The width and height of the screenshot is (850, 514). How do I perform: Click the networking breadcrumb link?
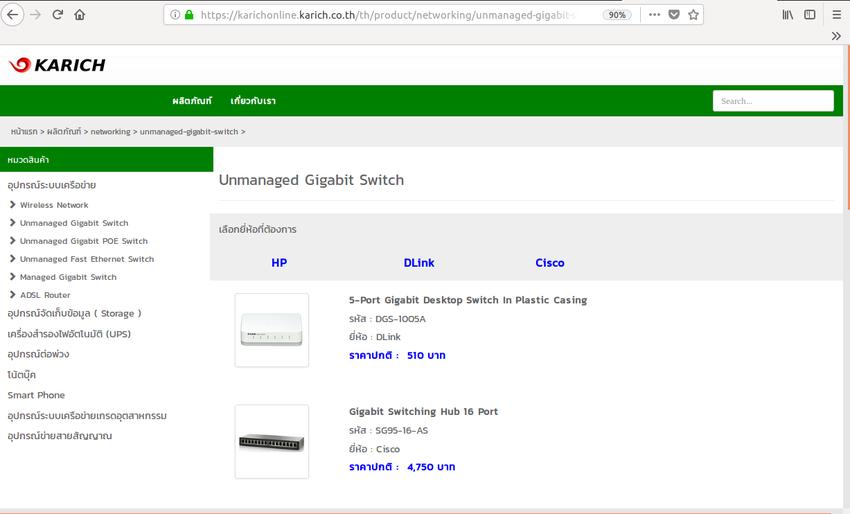(x=110, y=132)
